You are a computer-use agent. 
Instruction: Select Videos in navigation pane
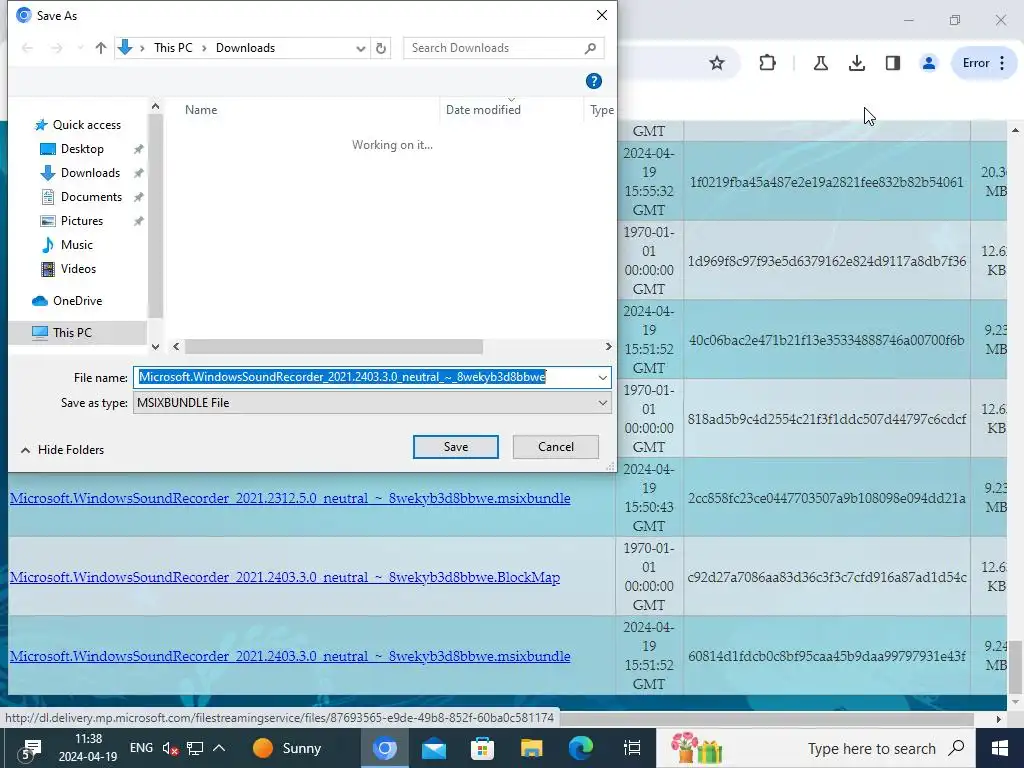coord(78,269)
